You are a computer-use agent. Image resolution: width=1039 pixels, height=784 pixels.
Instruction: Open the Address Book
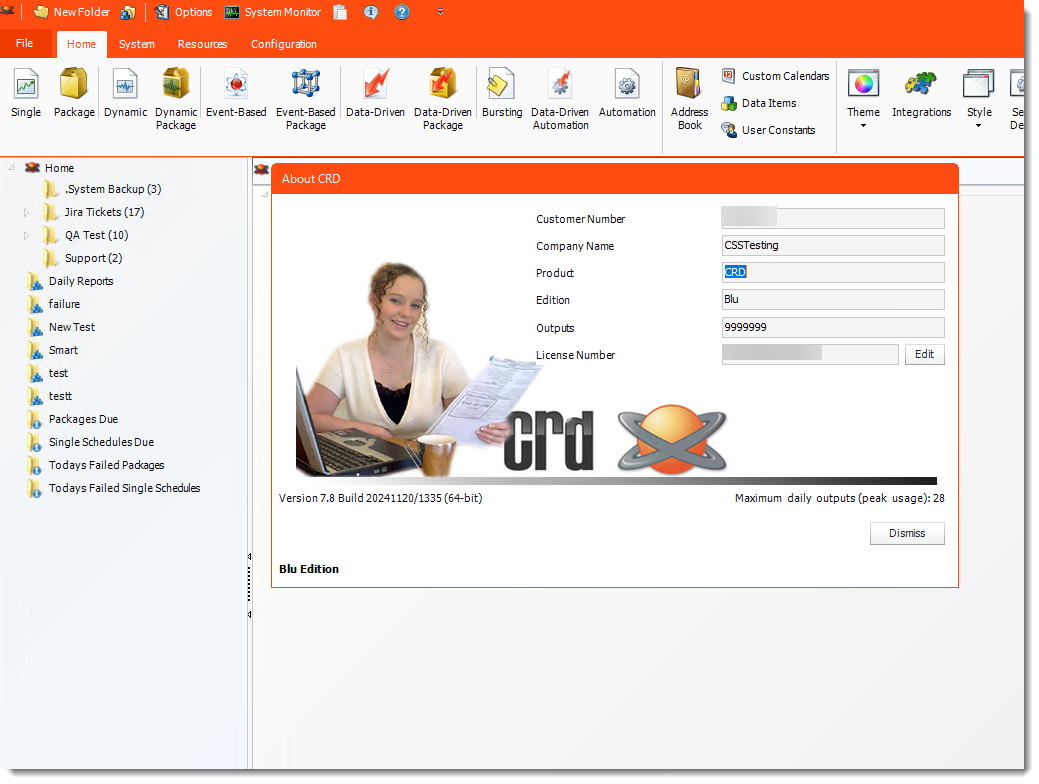(x=688, y=95)
